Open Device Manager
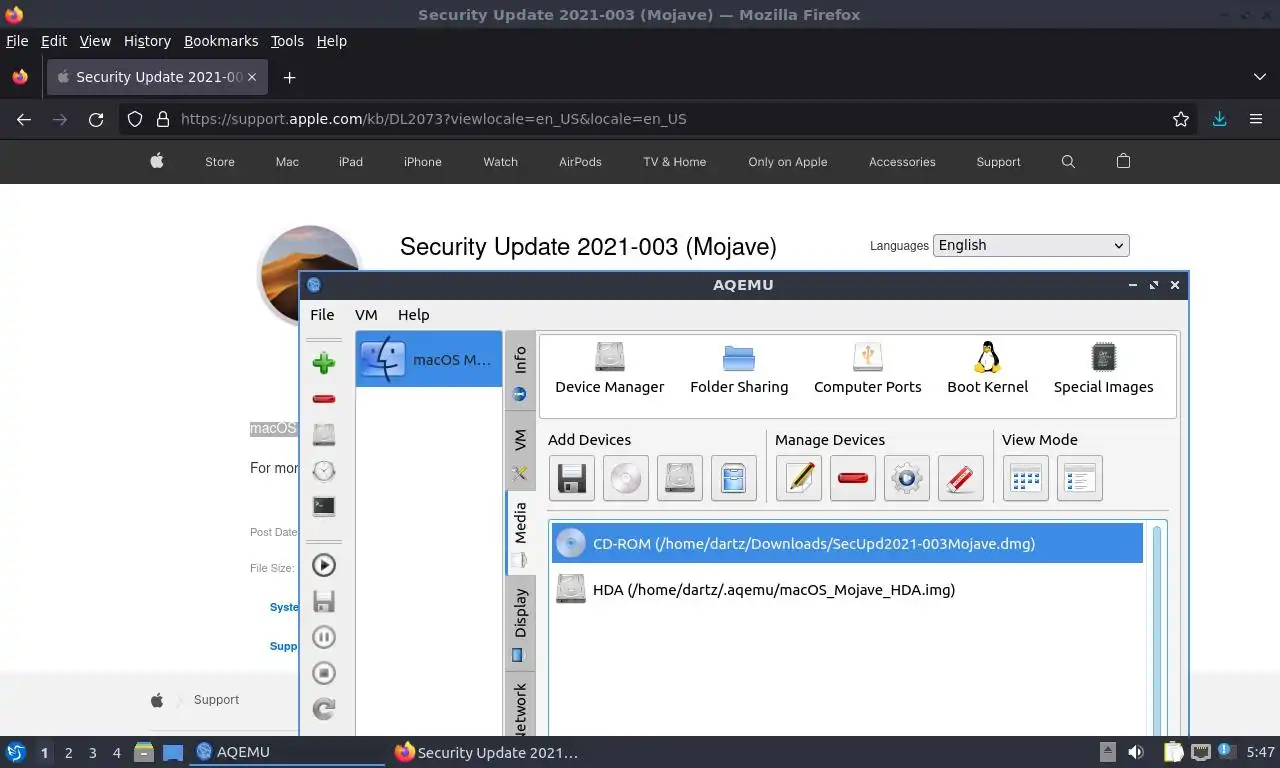Image resolution: width=1280 pixels, height=768 pixels. click(609, 368)
